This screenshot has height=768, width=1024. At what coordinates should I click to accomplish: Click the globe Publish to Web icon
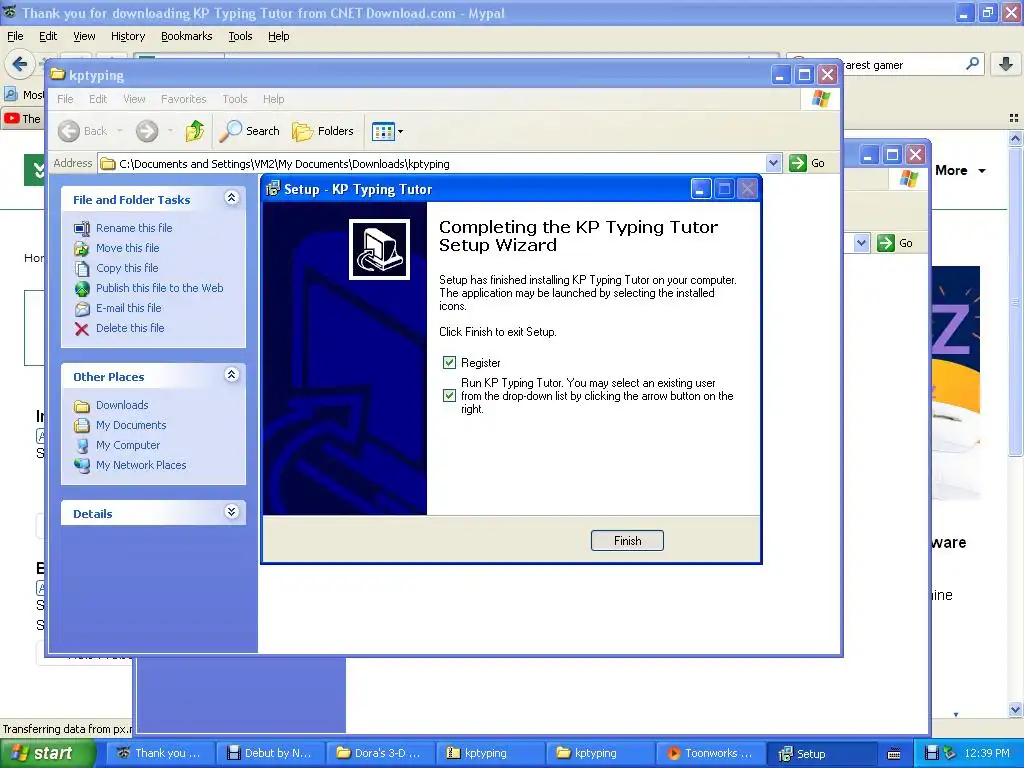82,288
